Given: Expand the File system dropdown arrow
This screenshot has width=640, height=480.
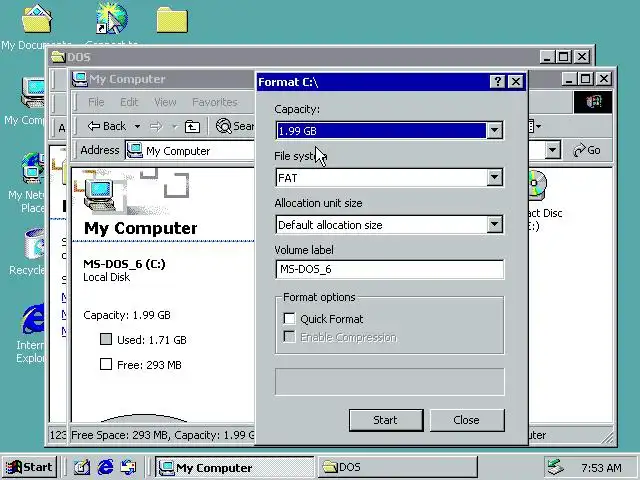Looking at the screenshot, I should [x=494, y=178].
